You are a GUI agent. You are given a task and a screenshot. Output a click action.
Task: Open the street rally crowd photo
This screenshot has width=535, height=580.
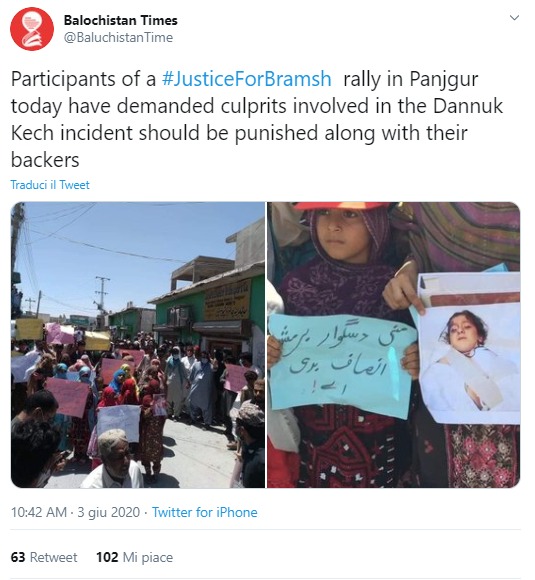(138, 345)
